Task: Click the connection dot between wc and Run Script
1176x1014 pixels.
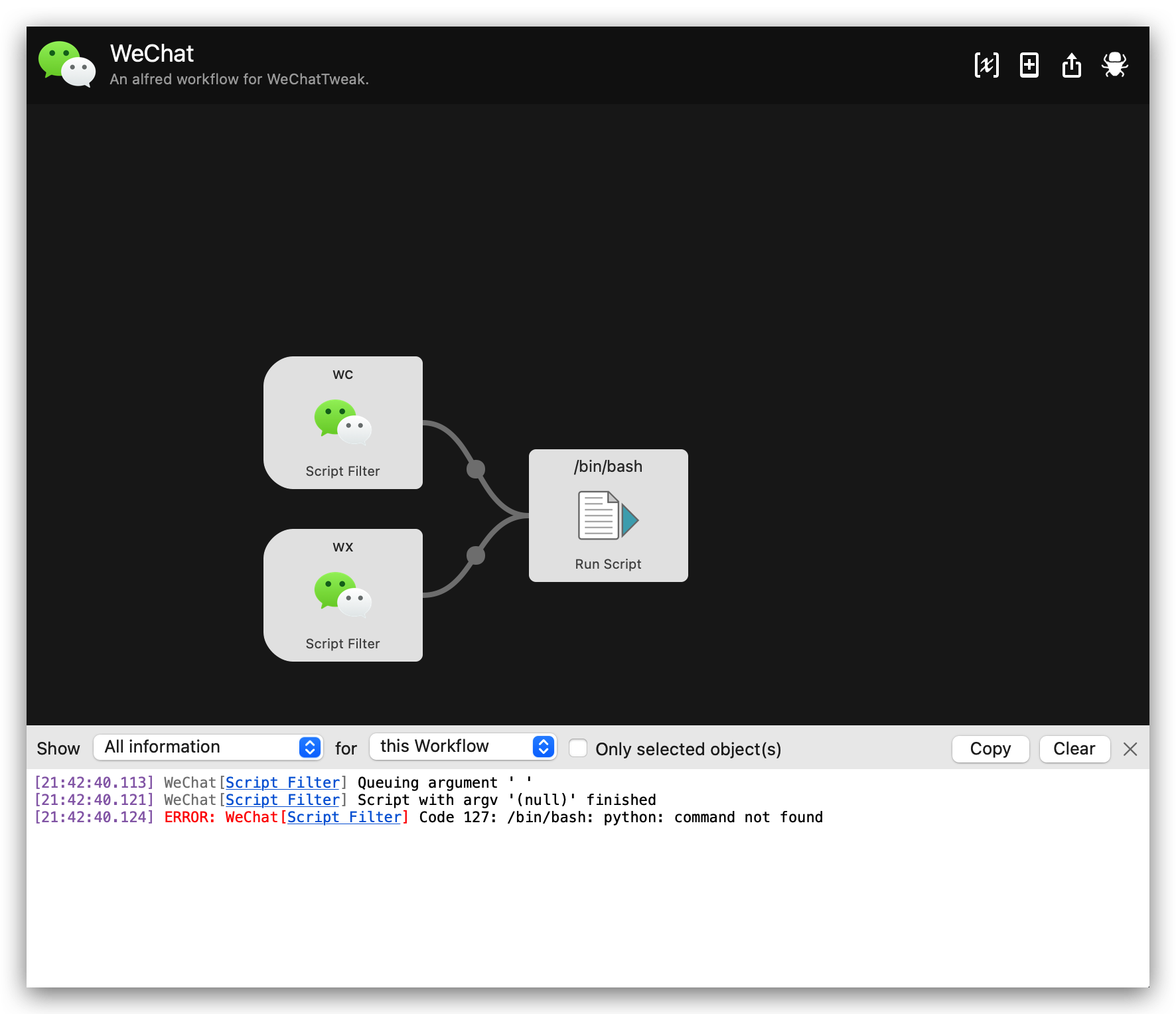Action: [x=477, y=469]
